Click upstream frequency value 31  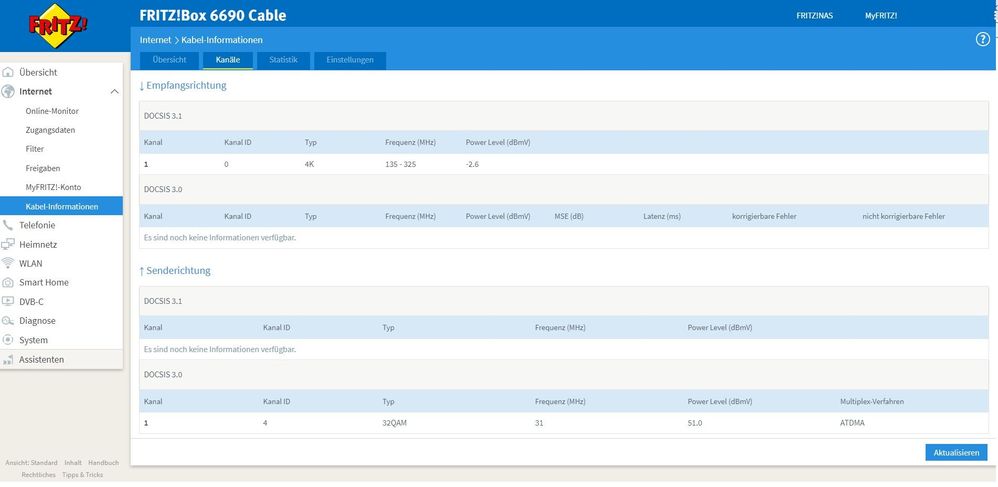[539, 423]
